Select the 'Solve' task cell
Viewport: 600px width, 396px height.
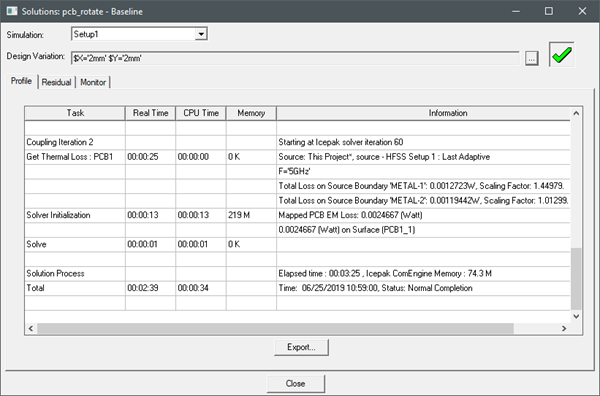[75, 244]
